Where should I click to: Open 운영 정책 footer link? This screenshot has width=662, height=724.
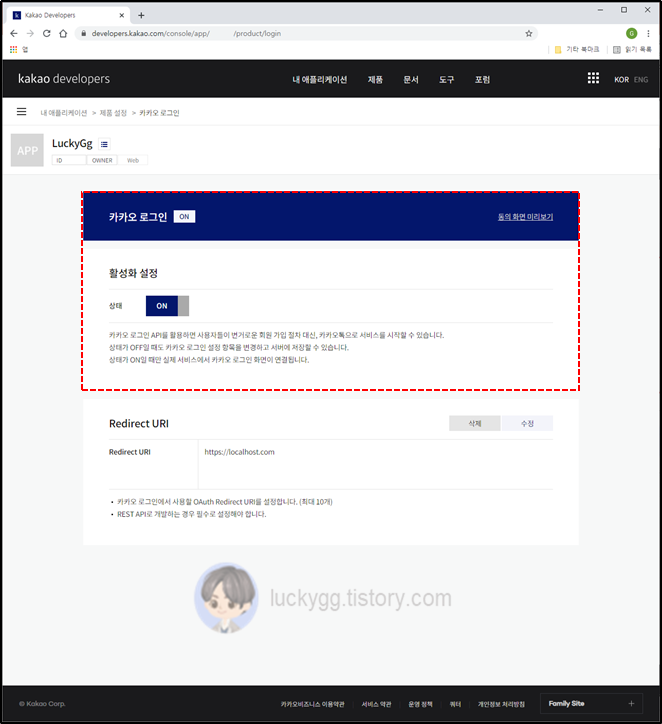420,704
